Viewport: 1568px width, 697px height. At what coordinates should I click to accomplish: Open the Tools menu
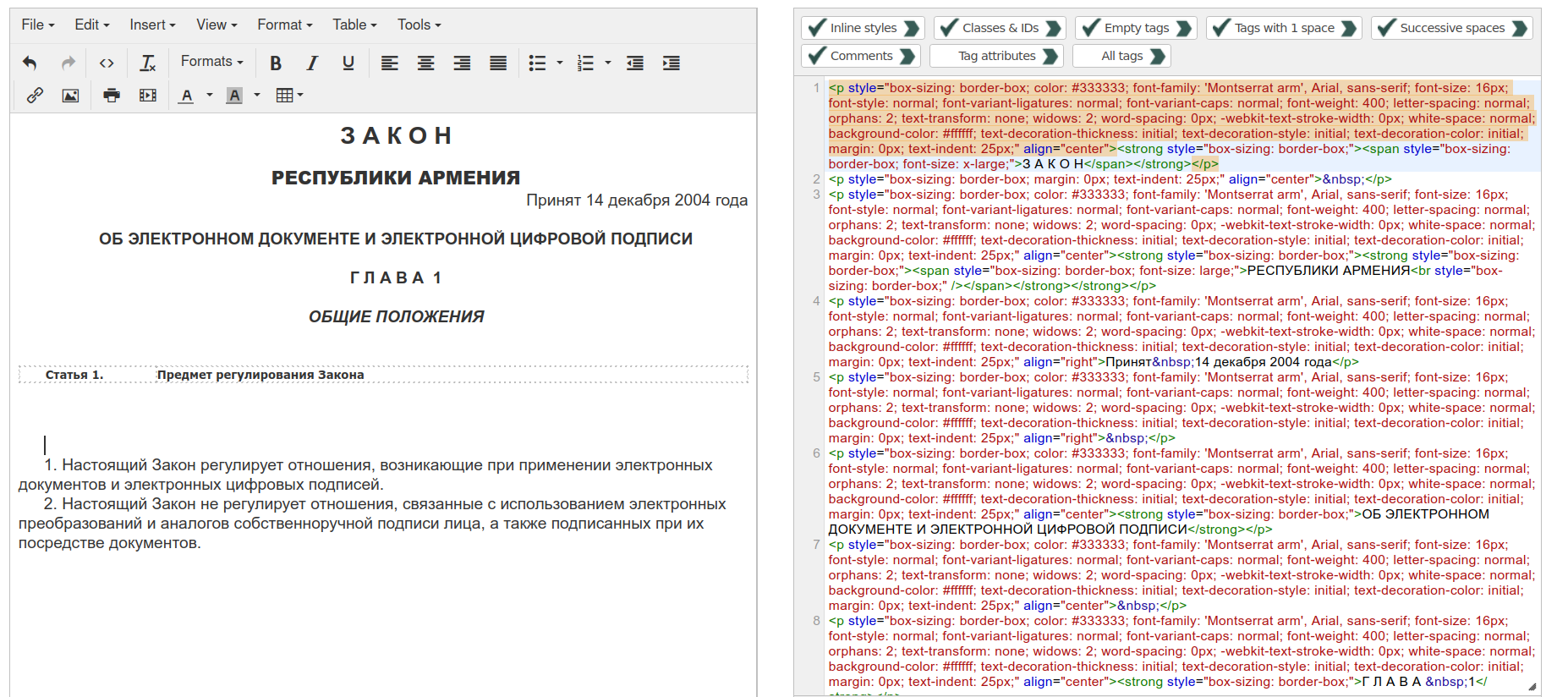click(x=419, y=25)
